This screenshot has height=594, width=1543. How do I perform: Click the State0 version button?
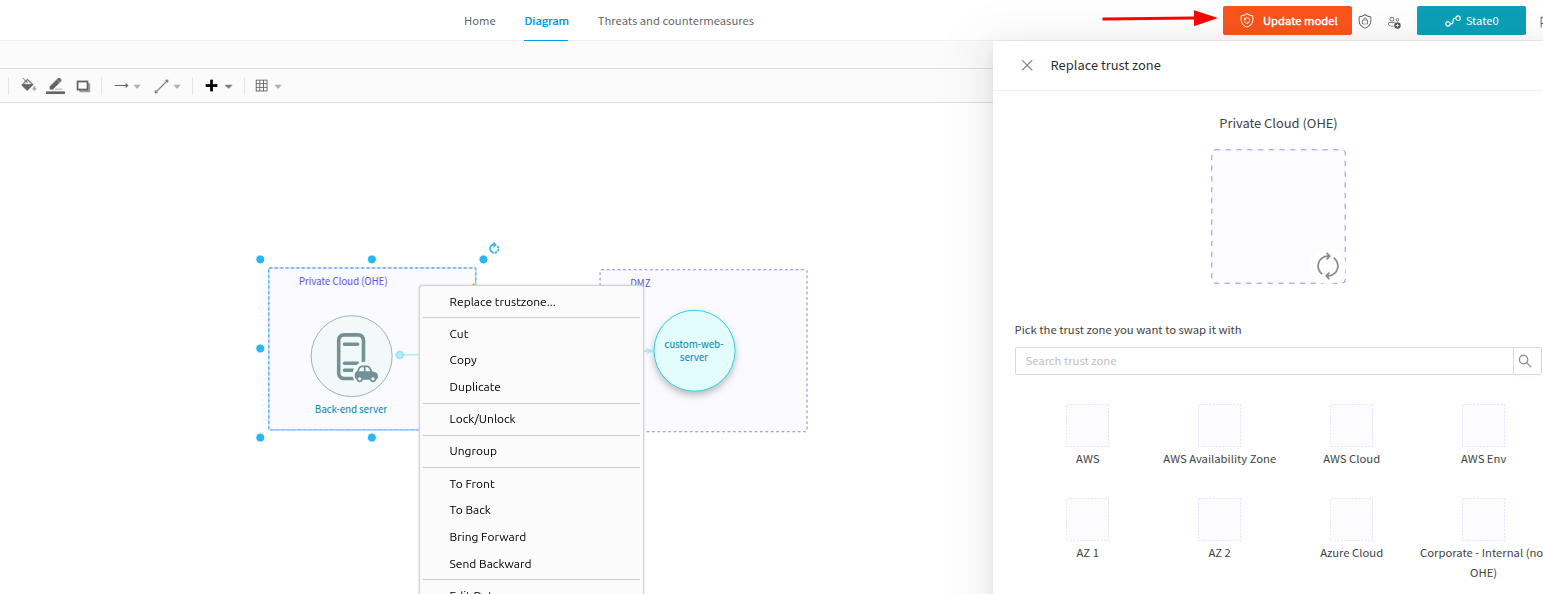(x=1470, y=21)
